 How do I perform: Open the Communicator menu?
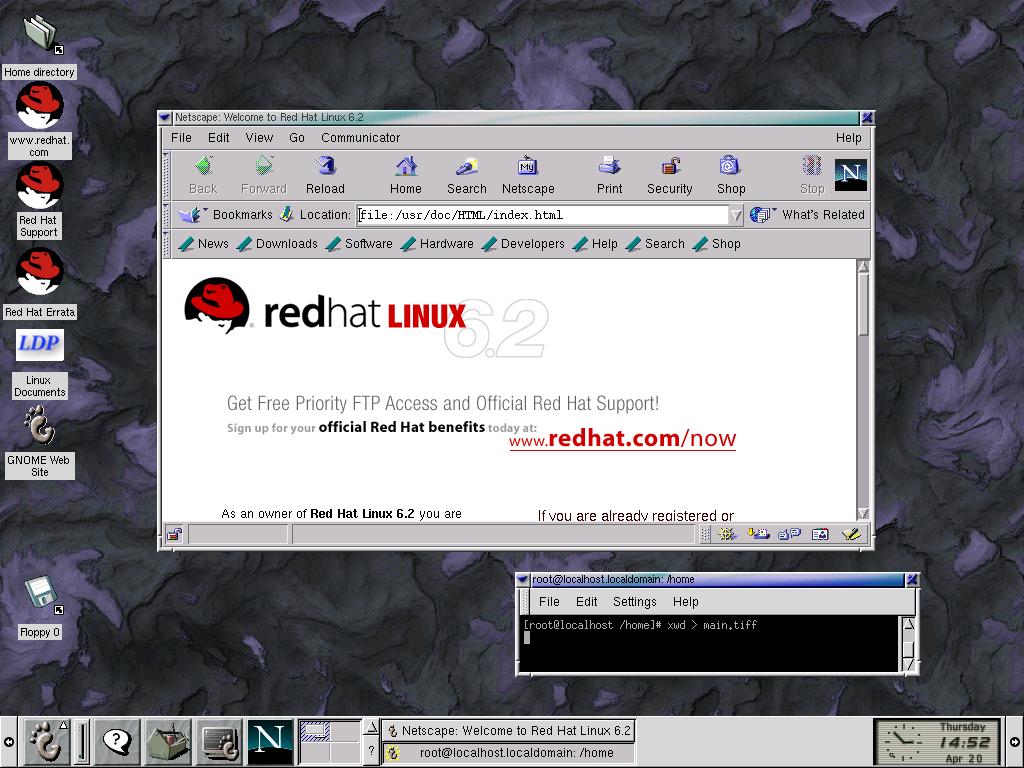coord(360,138)
